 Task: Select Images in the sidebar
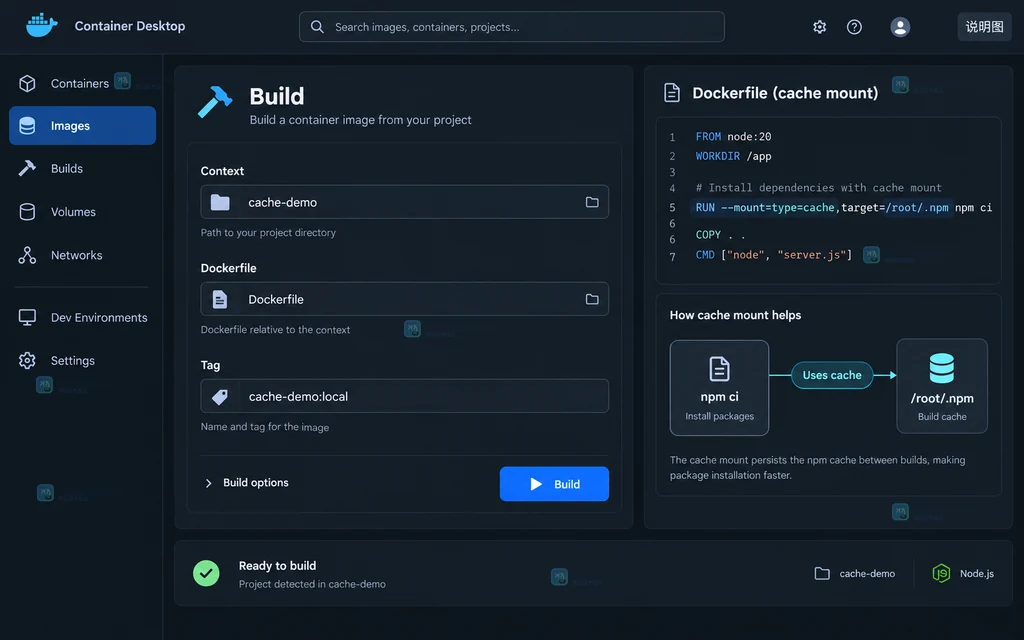tap(82, 125)
